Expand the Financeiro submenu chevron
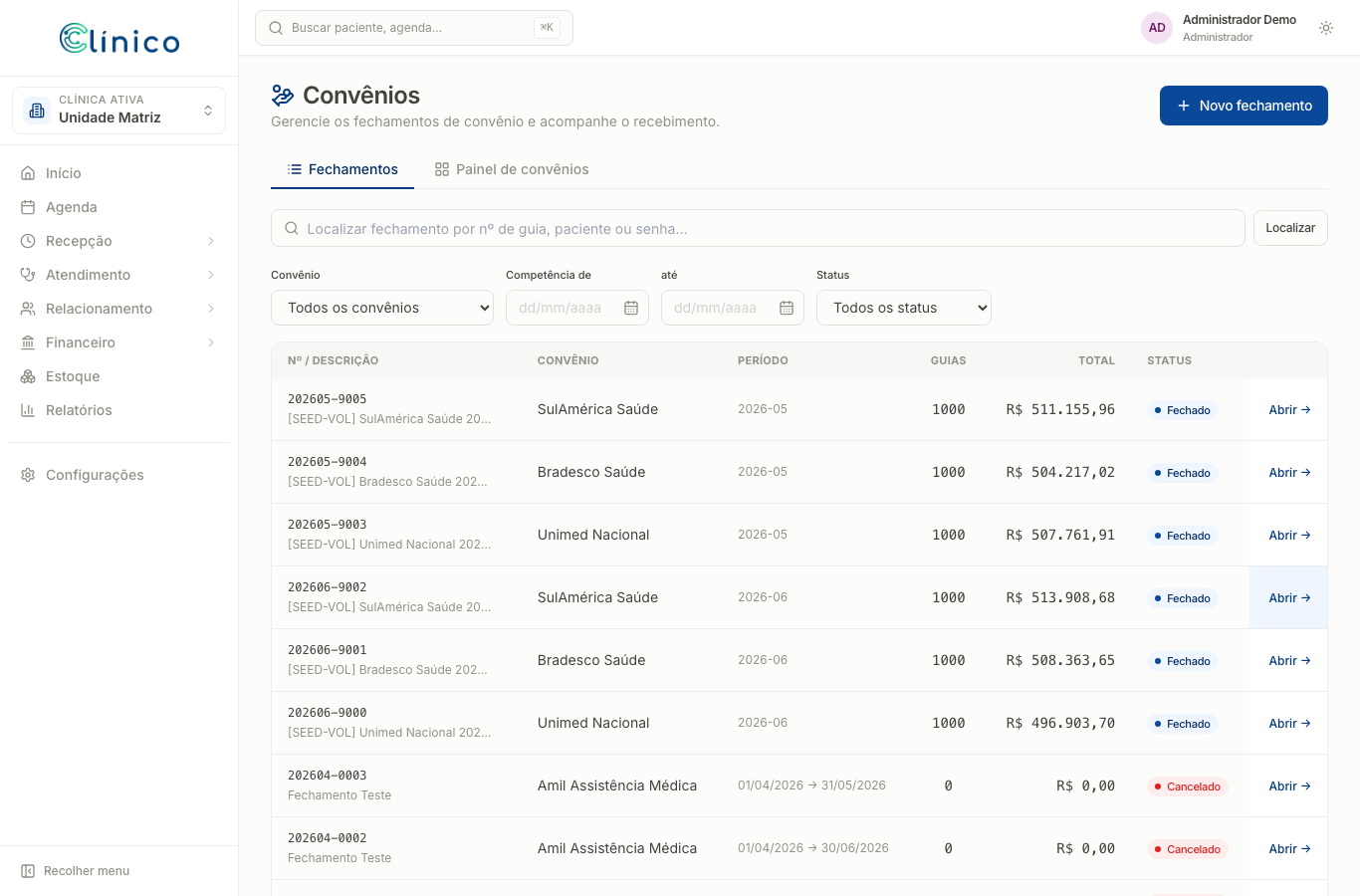The width and height of the screenshot is (1360, 896). tap(211, 342)
